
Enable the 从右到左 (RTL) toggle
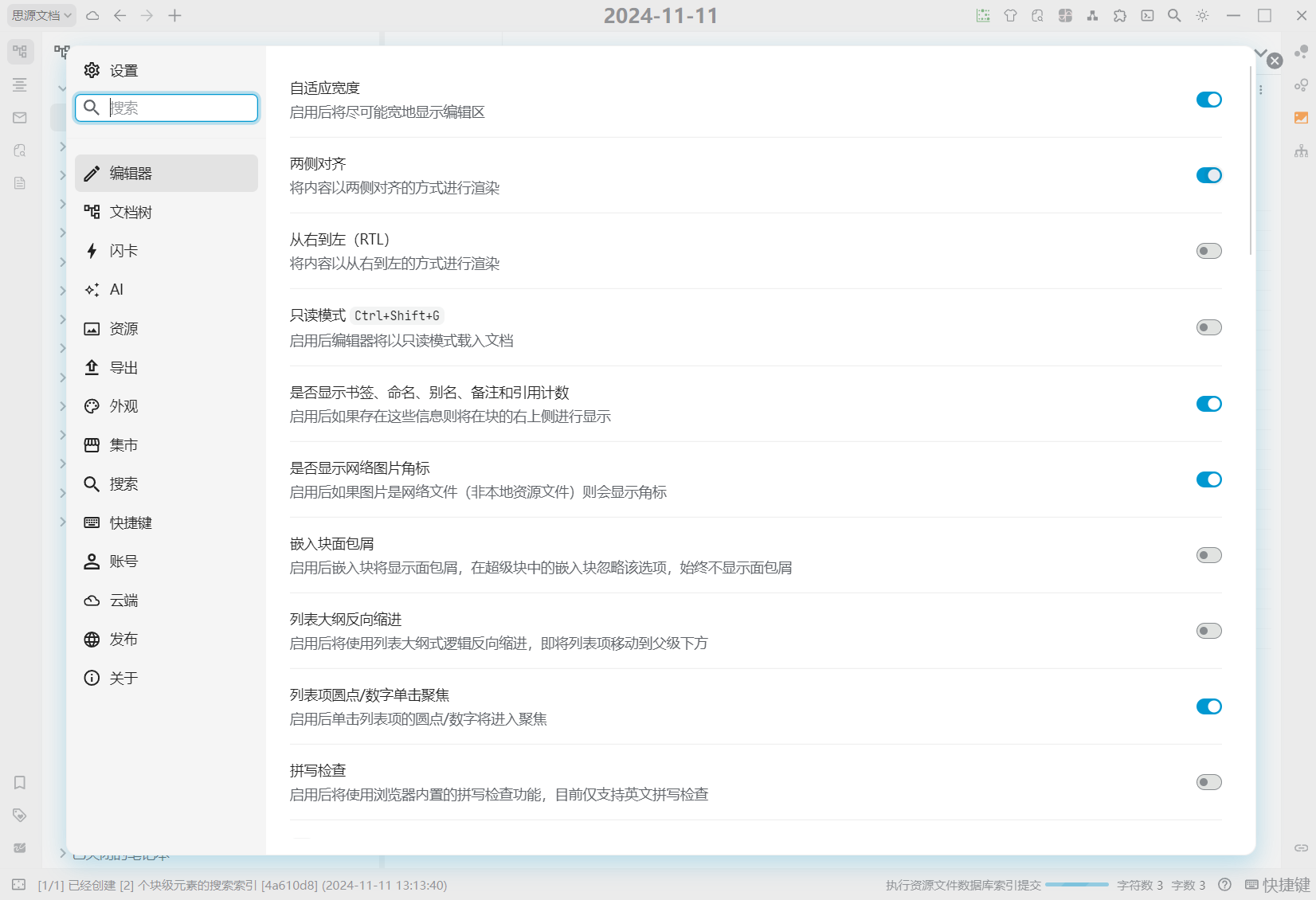(1208, 251)
